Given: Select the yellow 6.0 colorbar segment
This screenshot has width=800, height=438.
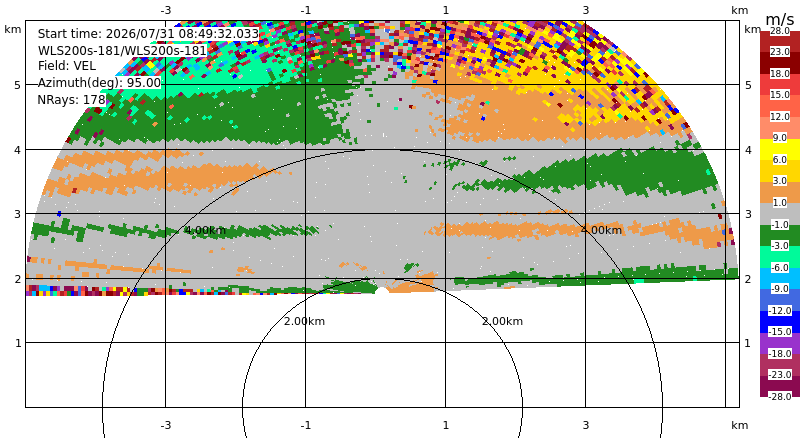Looking at the screenshot, I should (x=780, y=149).
